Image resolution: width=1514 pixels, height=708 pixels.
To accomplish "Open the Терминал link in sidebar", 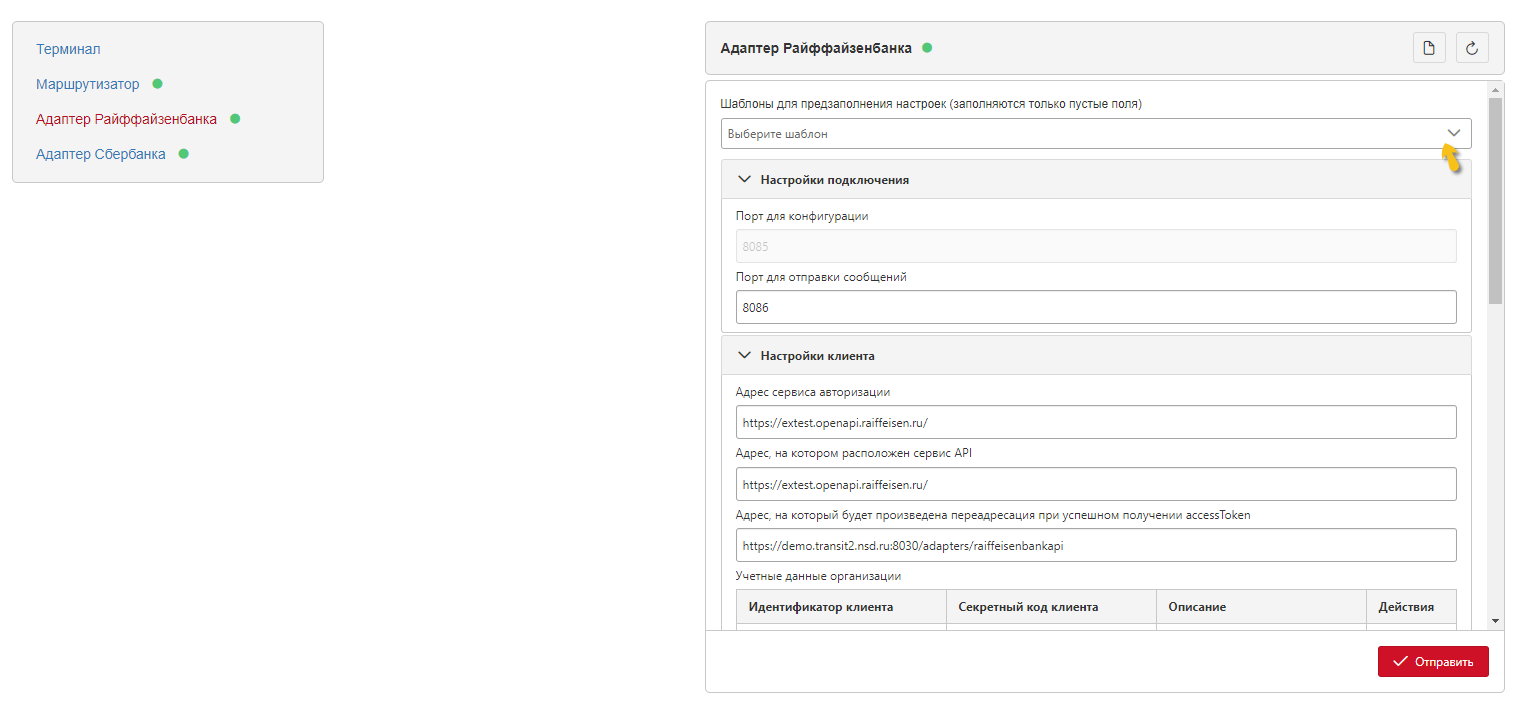I will coord(68,49).
